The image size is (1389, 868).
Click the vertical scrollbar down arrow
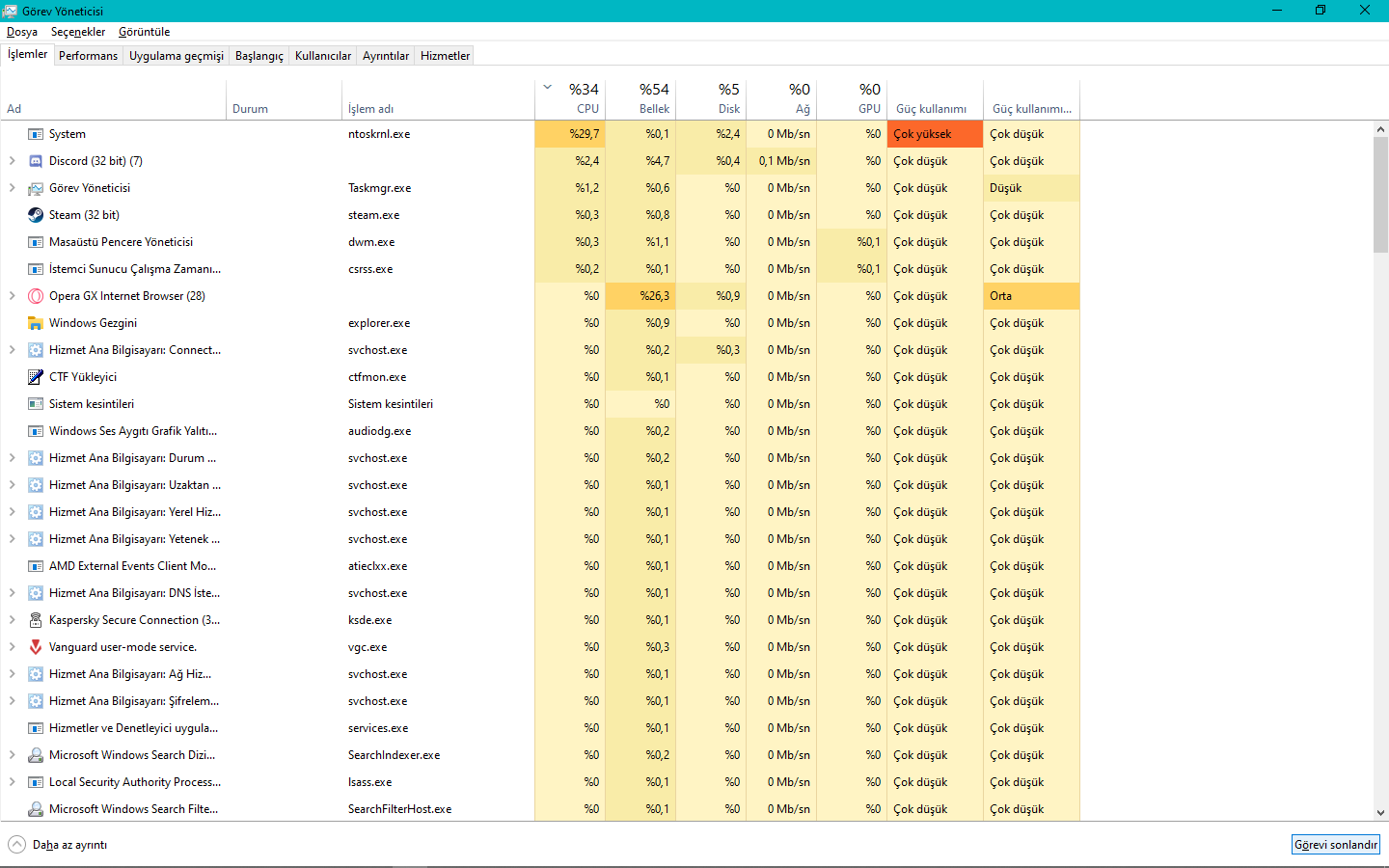(x=1380, y=813)
